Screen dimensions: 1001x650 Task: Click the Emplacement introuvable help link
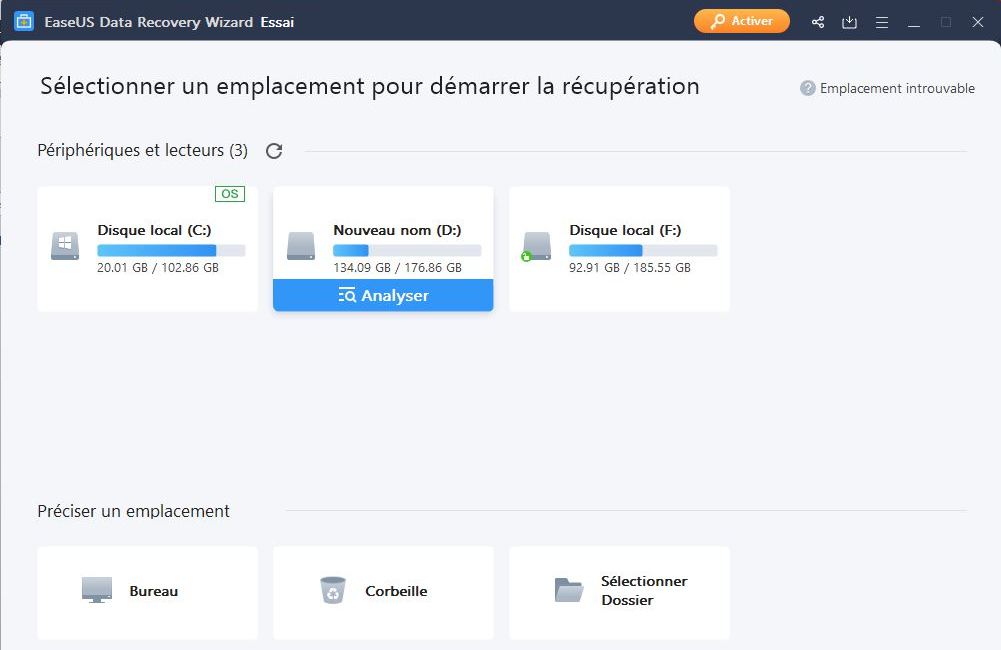click(x=897, y=88)
